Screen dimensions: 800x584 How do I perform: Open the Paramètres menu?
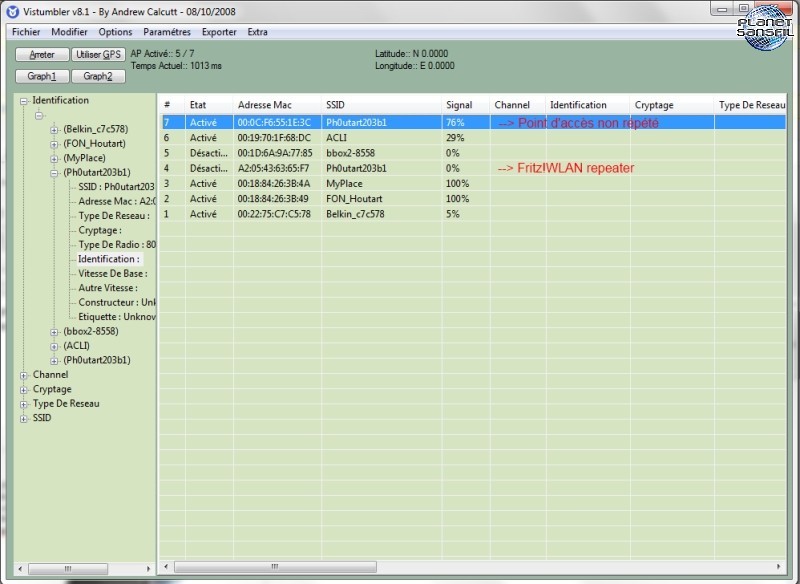[x=167, y=32]
